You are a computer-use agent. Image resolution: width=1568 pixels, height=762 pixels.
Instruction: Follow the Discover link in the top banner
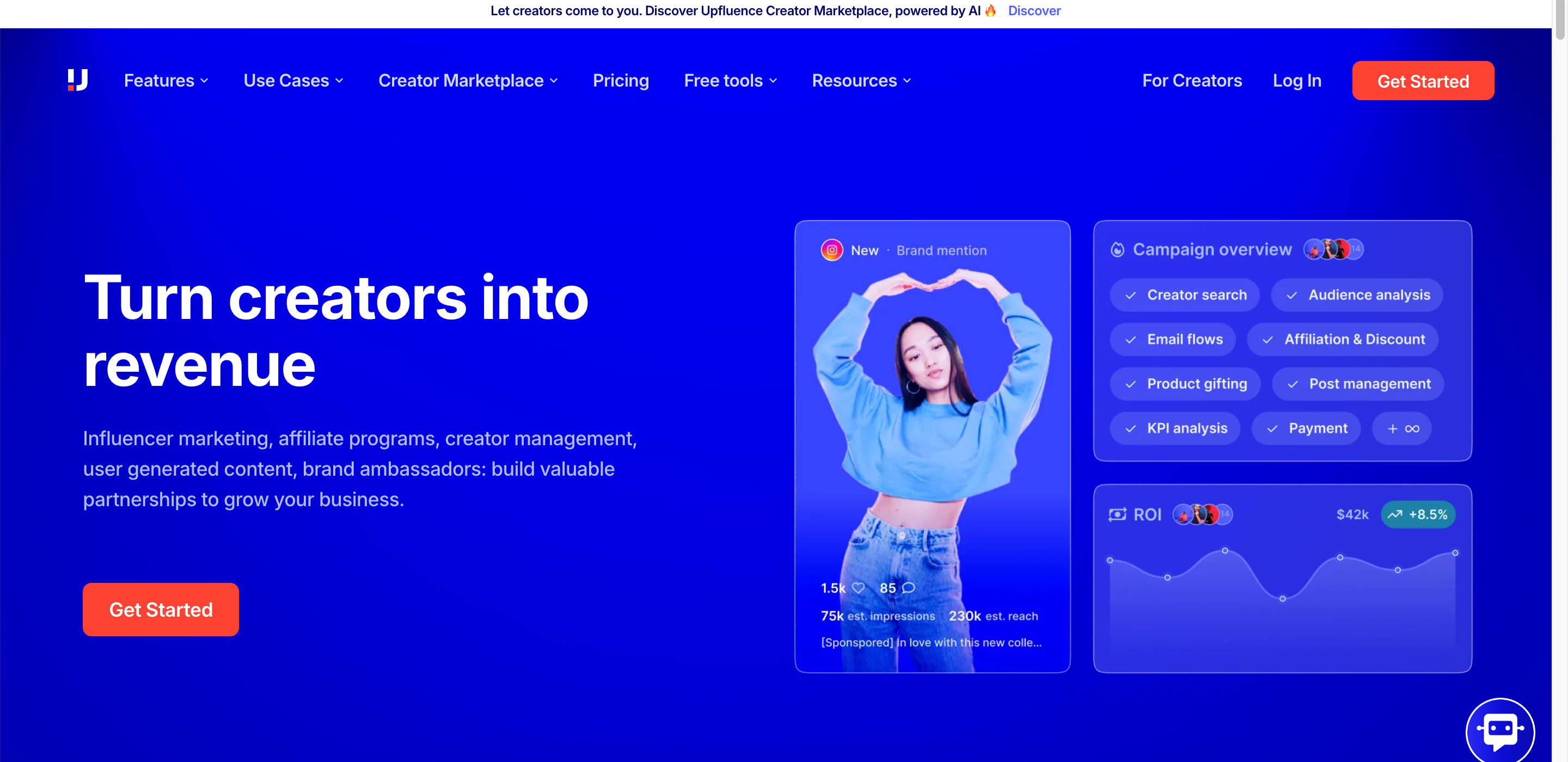[x=1034, y=10]
